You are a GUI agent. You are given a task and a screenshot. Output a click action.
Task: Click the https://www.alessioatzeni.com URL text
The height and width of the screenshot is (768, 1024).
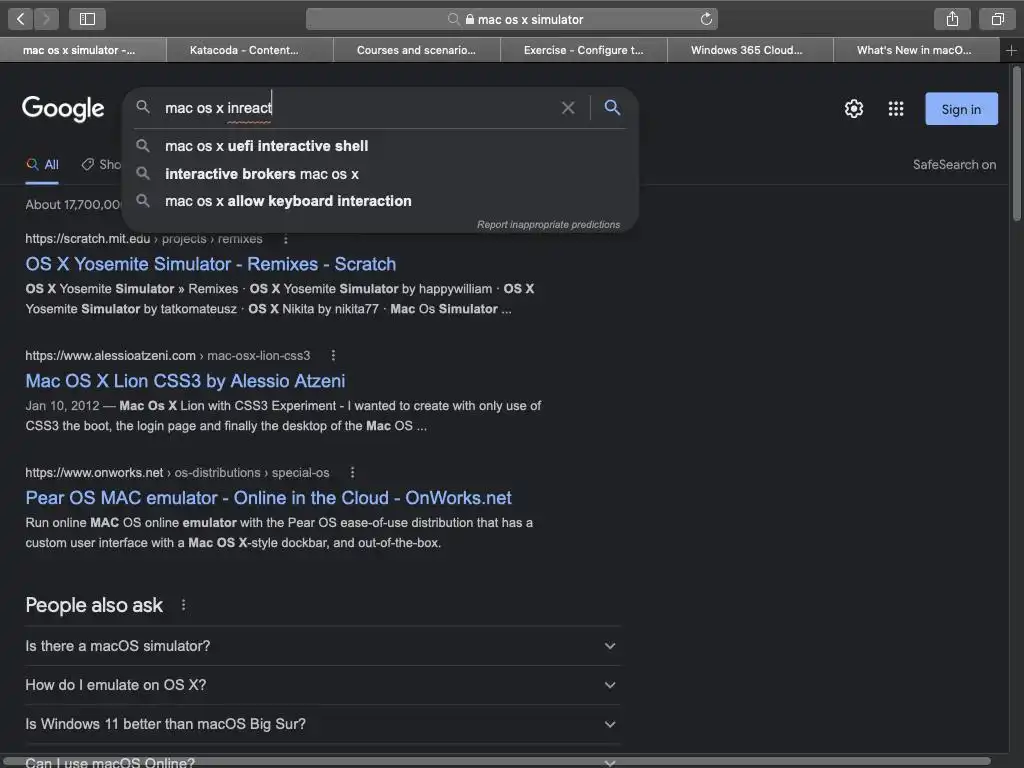(x=110, y=355)
